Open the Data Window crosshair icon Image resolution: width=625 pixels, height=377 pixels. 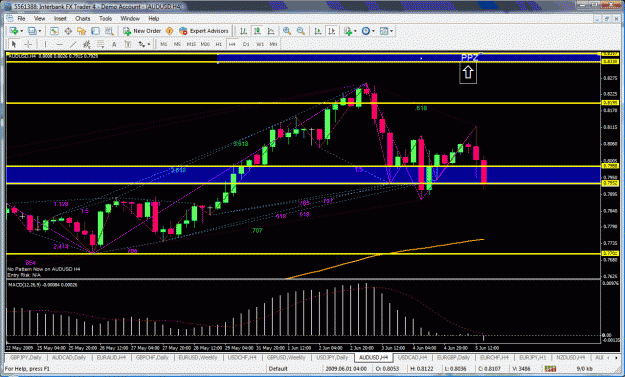(x=68, y=31)
